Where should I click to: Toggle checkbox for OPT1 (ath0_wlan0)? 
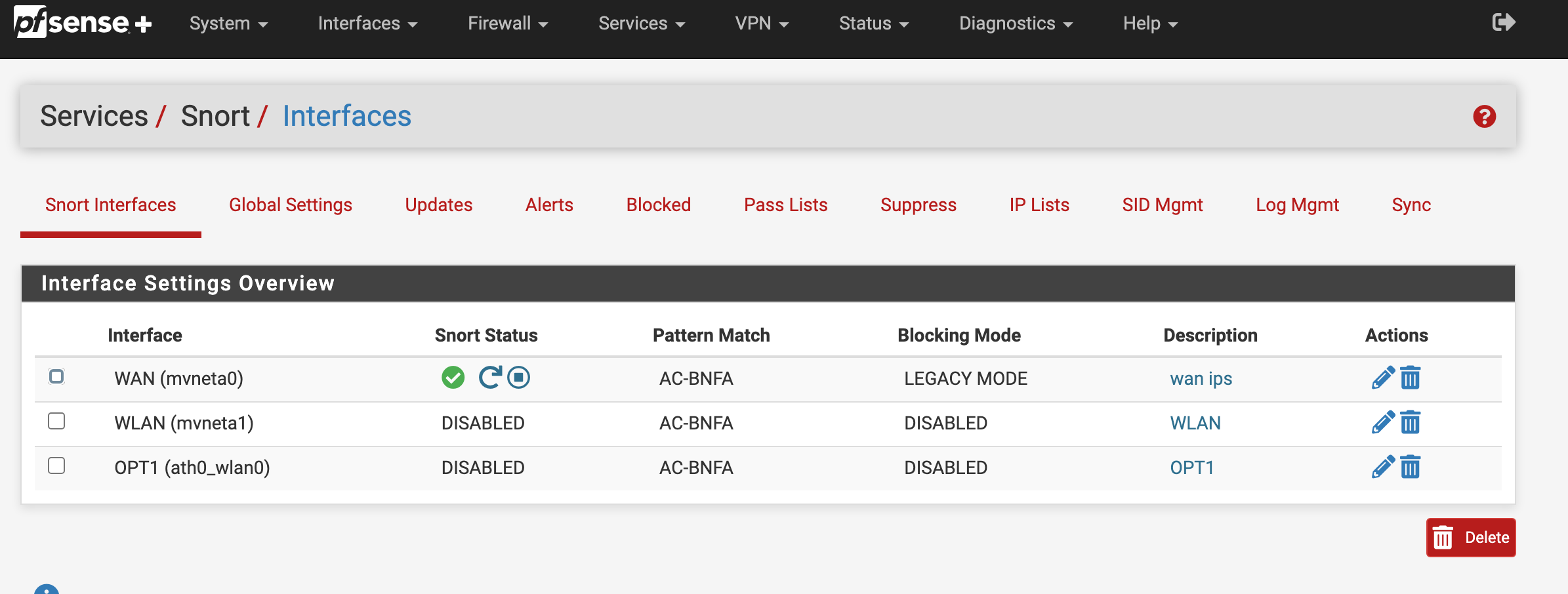56,465
